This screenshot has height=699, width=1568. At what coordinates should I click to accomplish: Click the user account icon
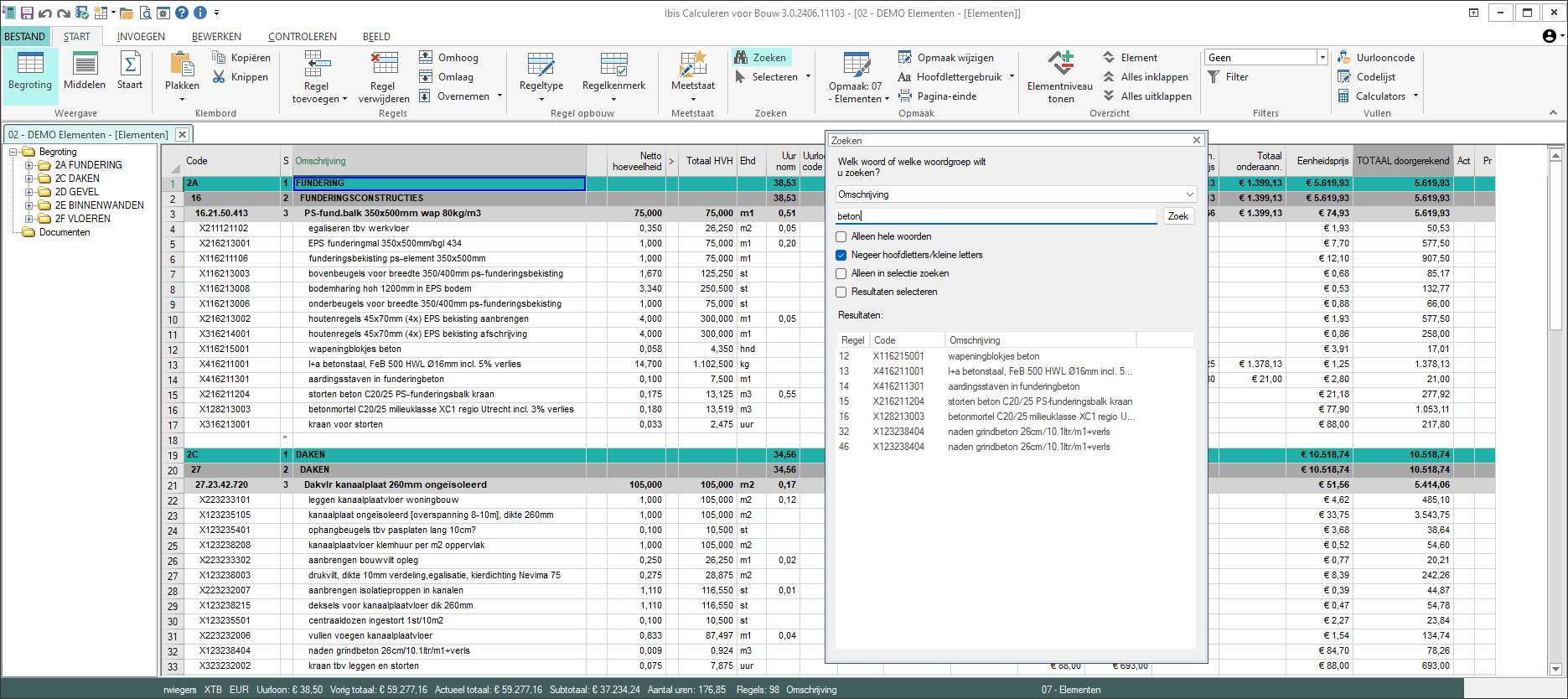pyautogui.click(x=1550, y=36)
